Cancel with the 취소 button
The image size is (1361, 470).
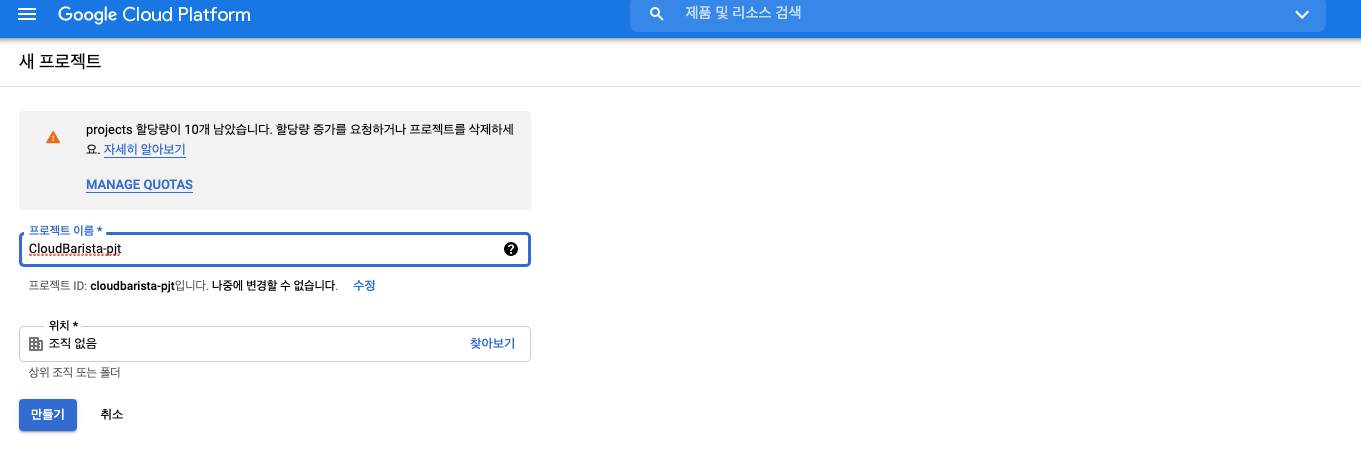click(x=111, y=415)
